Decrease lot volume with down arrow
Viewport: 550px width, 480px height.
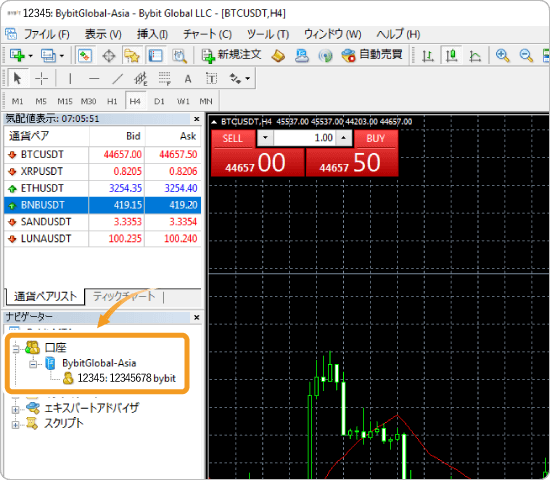tap(266, 138)
